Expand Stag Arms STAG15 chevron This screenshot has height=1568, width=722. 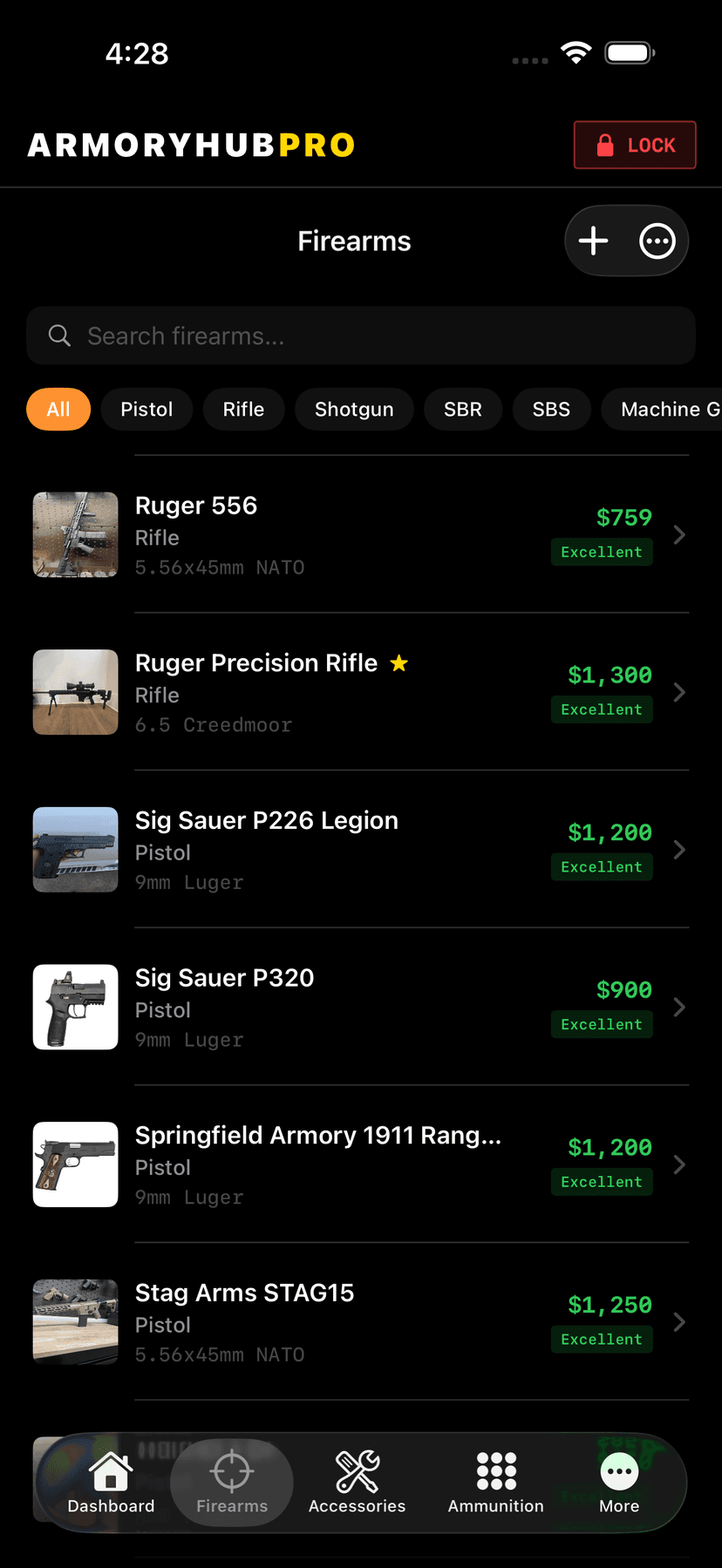[679, 1322]
